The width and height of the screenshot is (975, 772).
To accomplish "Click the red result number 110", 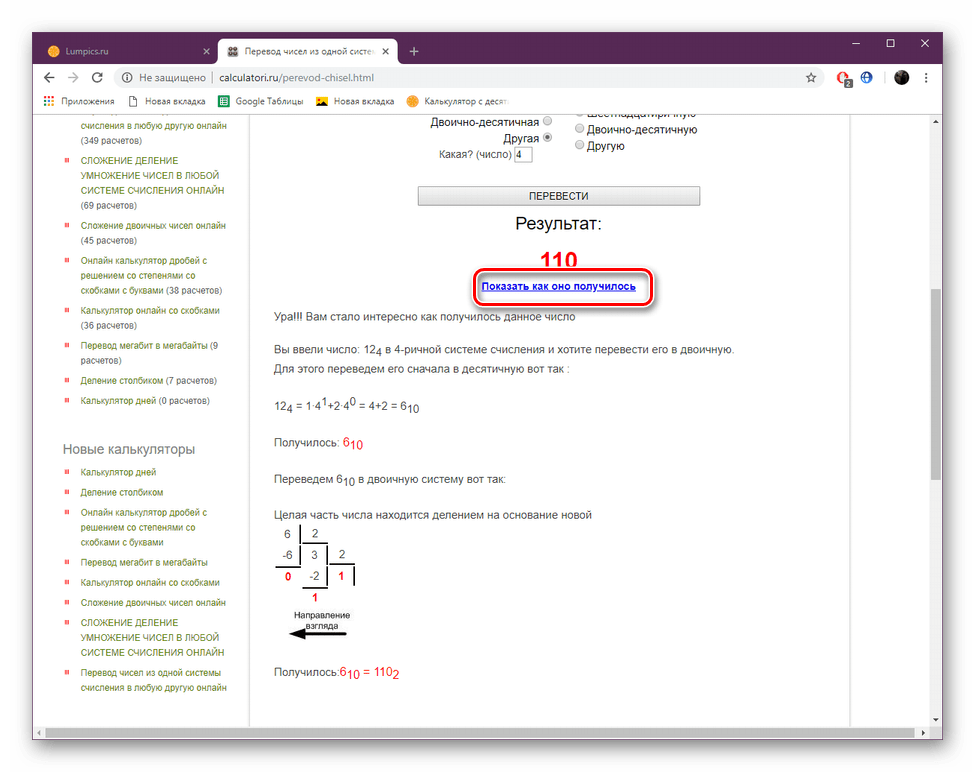I will coord(558,259).
